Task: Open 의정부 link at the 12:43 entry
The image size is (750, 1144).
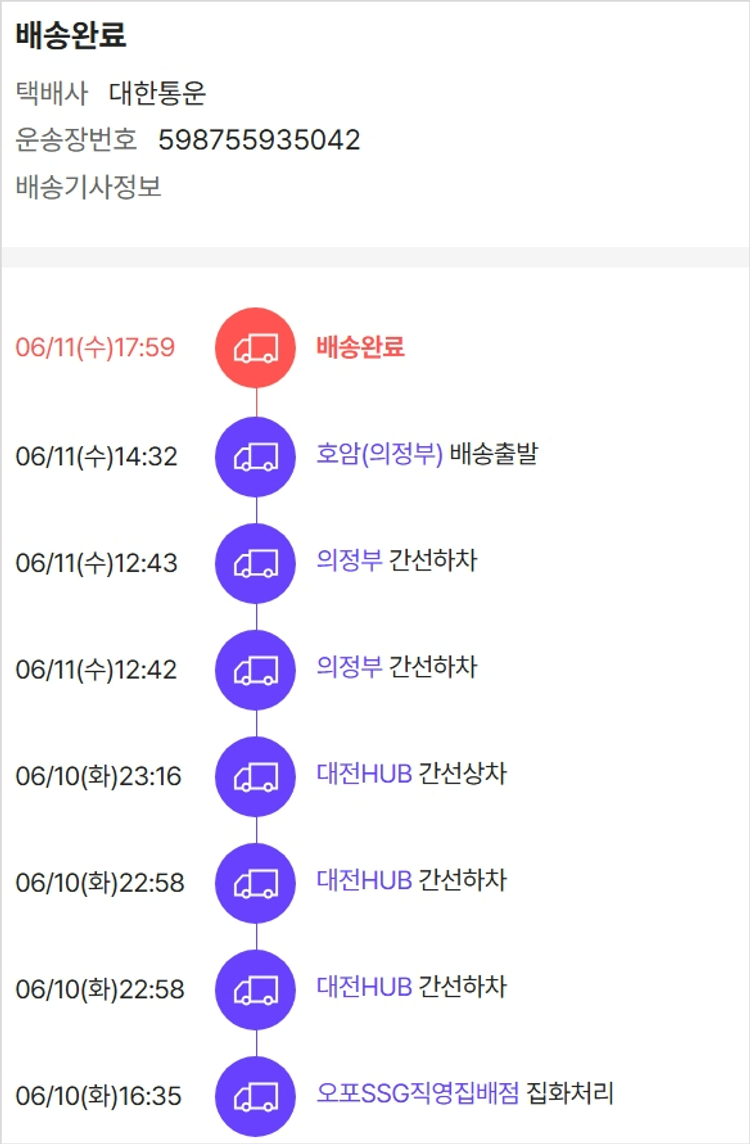Action: pos(349,561)
